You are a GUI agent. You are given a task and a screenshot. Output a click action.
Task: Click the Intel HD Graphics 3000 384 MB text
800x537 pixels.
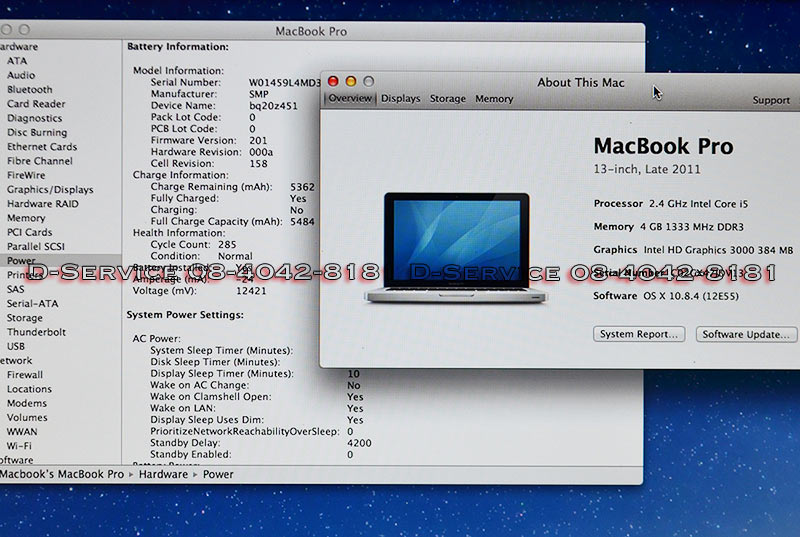[718, 250]
